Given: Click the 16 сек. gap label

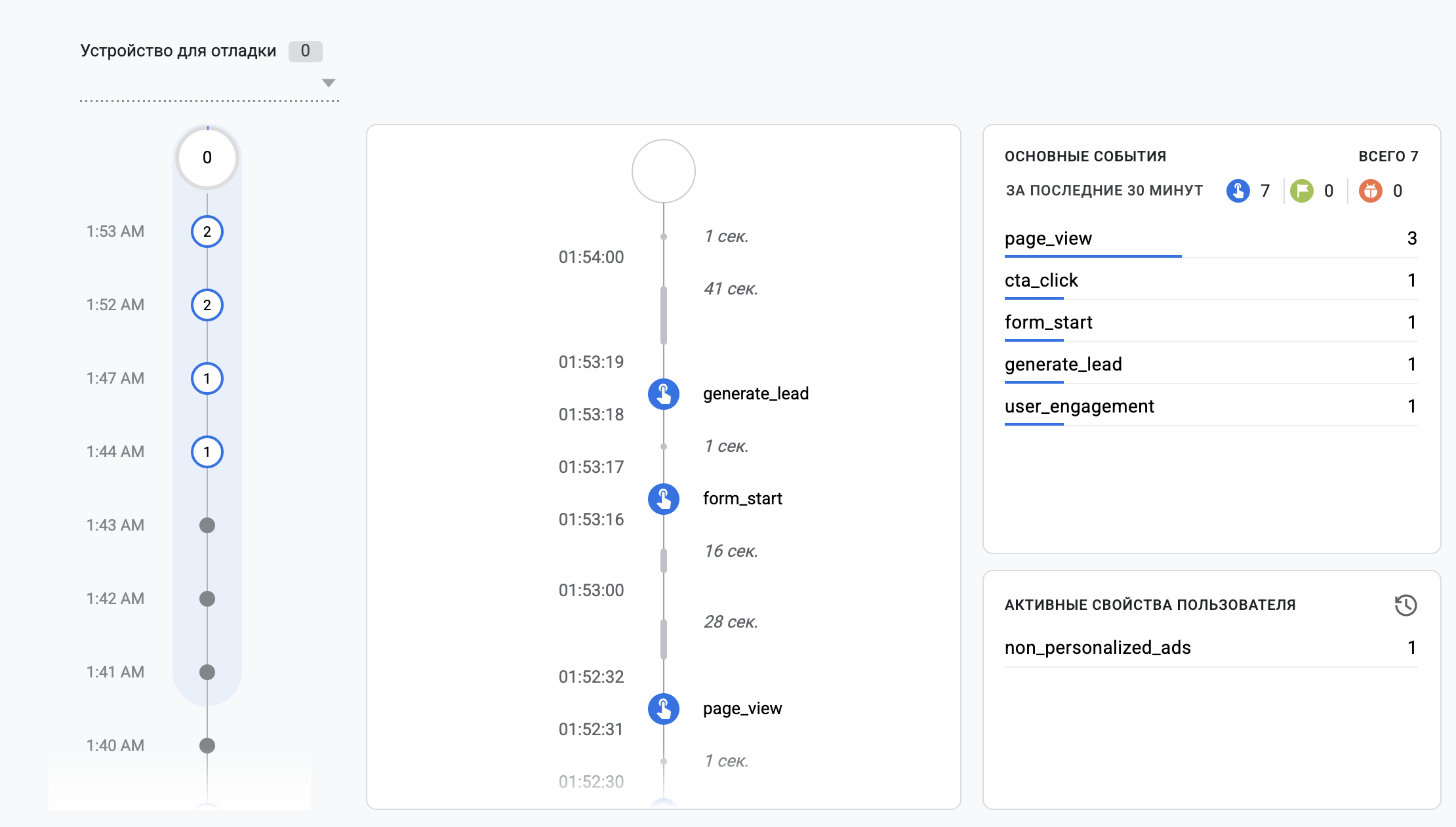Looking at the screenshot, I should (x=731, y=552).
